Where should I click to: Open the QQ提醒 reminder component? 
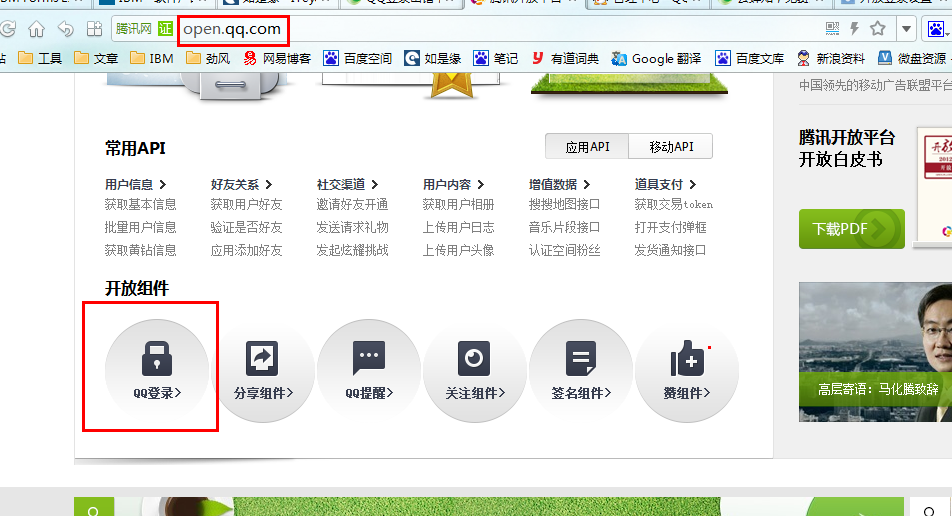click(x=369, y=370)
